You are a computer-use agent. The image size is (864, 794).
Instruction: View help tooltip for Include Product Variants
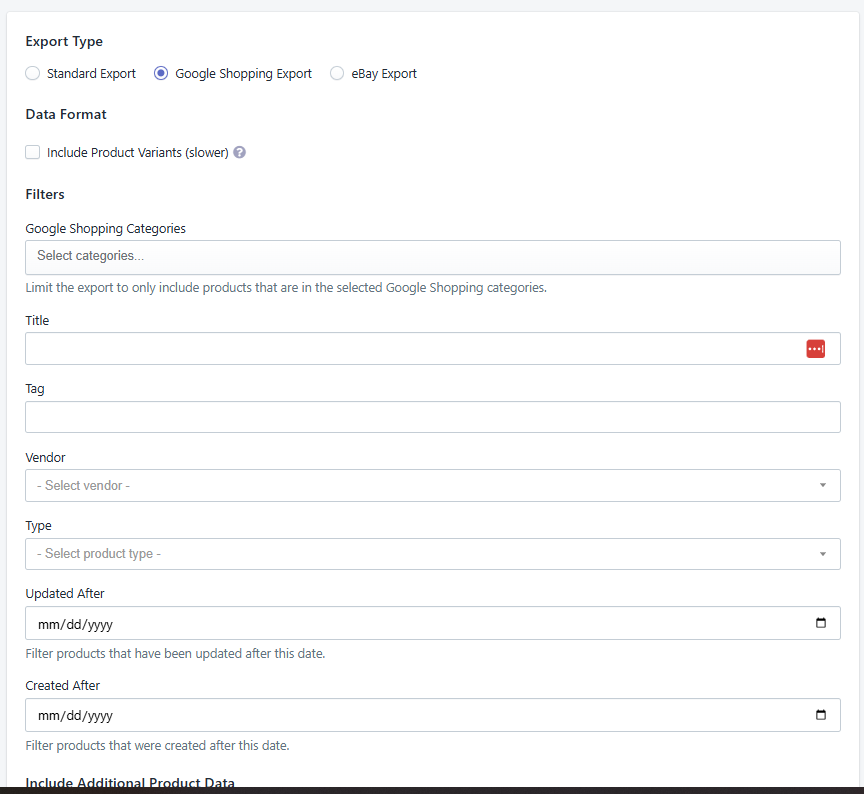pyautogui.click(x=238, y=152)
